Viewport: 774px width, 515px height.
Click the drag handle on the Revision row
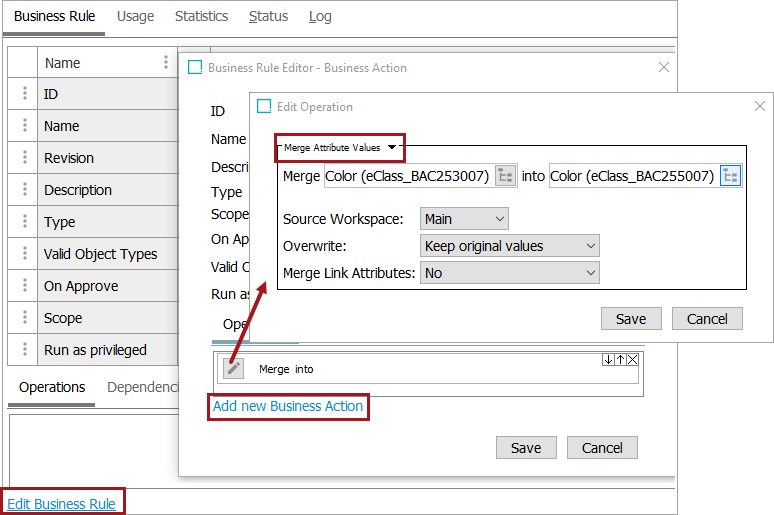25,158
